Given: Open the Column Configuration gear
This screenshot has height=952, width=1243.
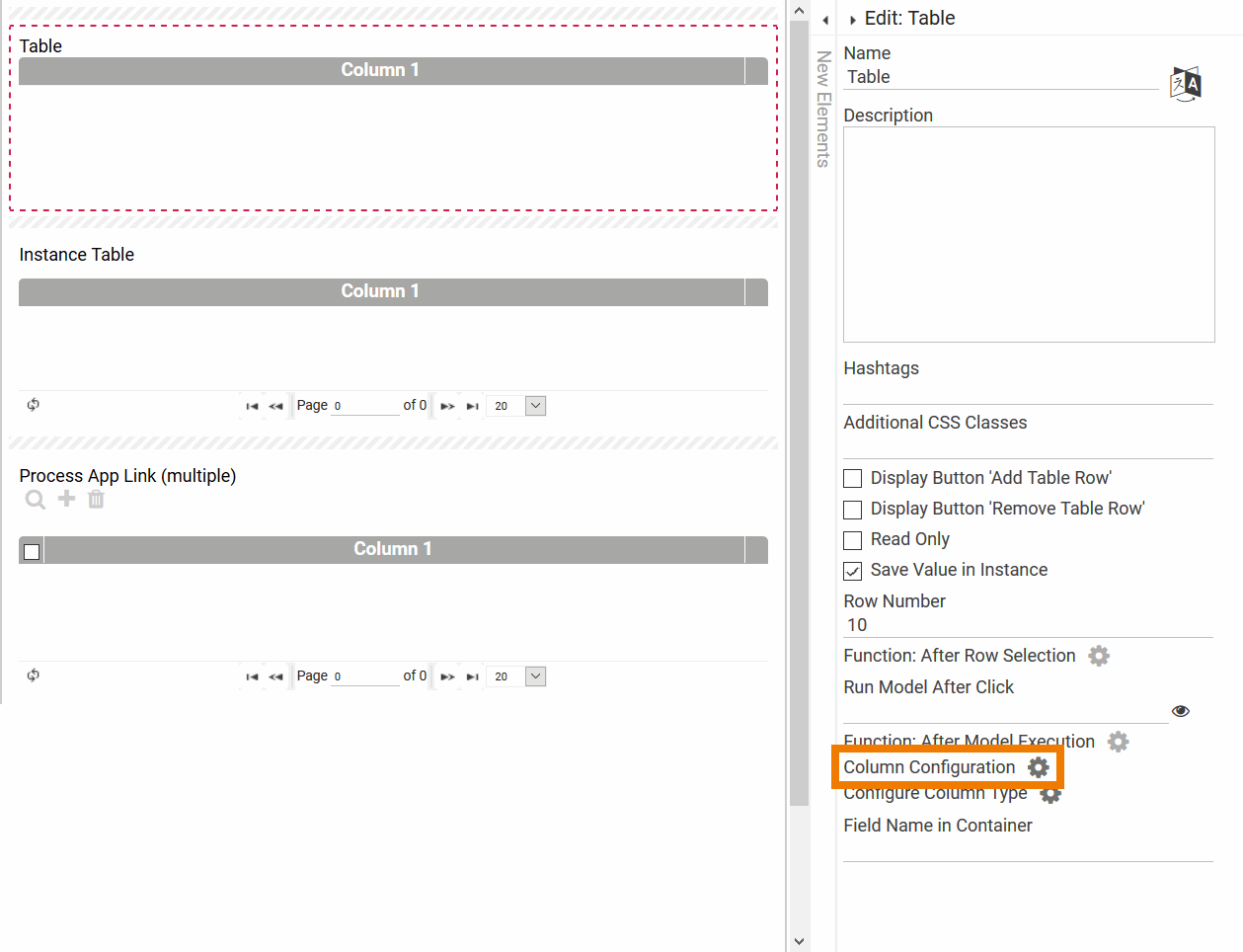Looking at the screenshot, I should click(x=1039, y=767).
